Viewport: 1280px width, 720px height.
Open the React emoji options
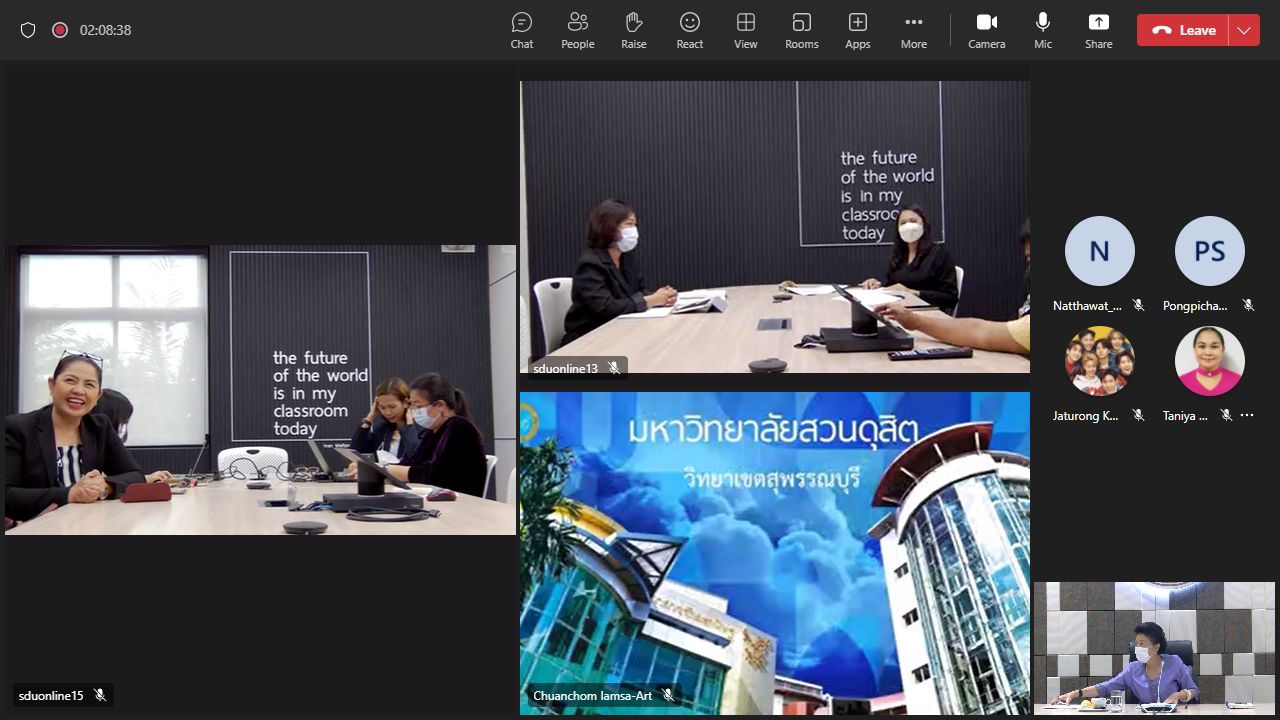point(689,30)
